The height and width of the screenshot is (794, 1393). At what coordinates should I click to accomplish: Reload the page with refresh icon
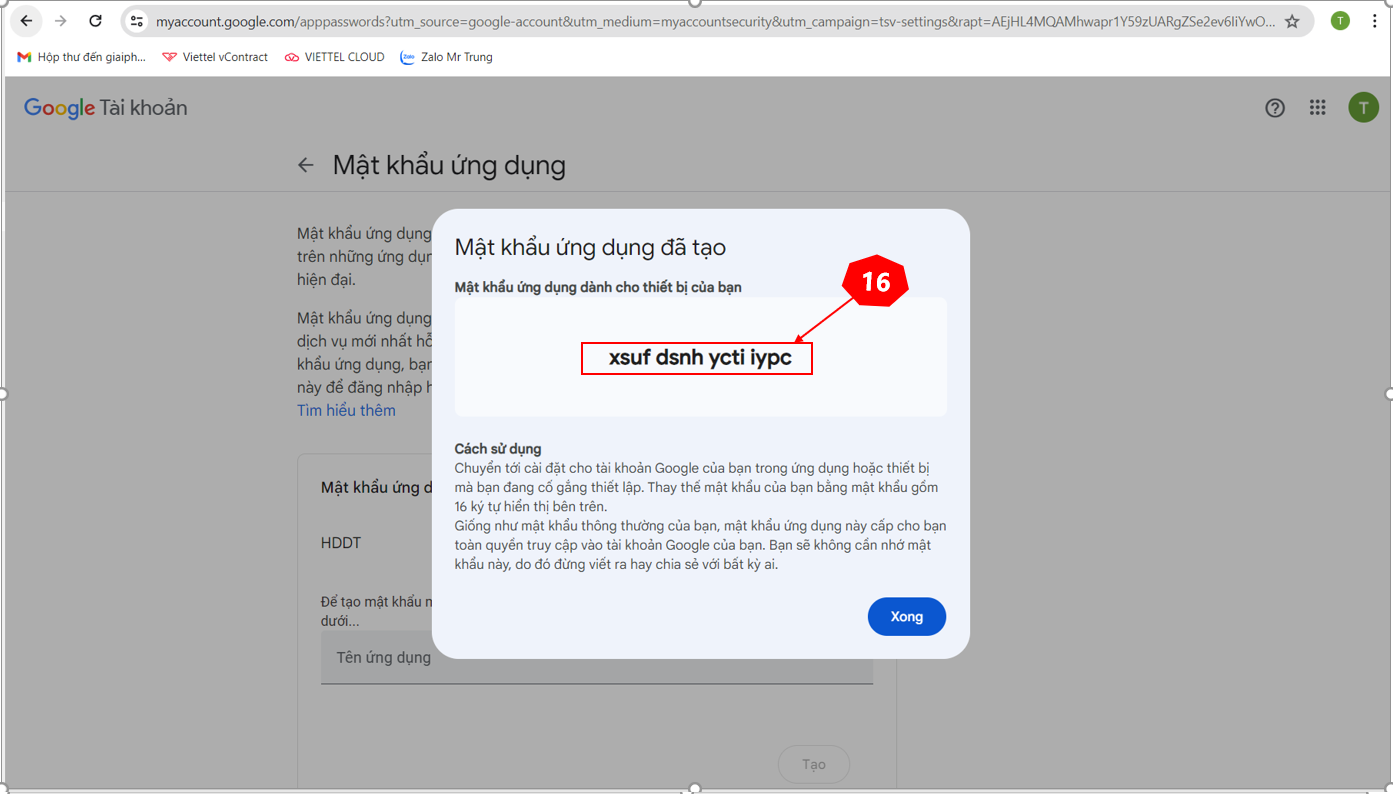[95, 21]
